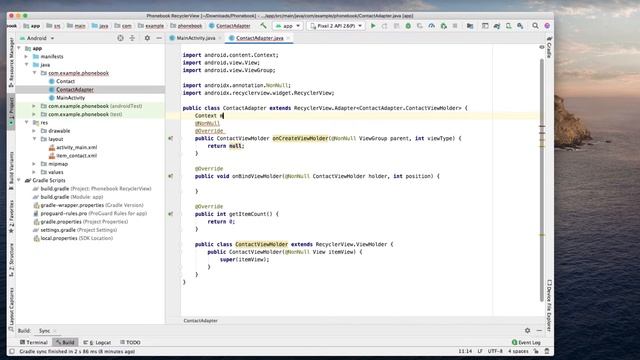Open the Terminal tool window tab
Screen dimensions: 640x360
pos(34,342)
